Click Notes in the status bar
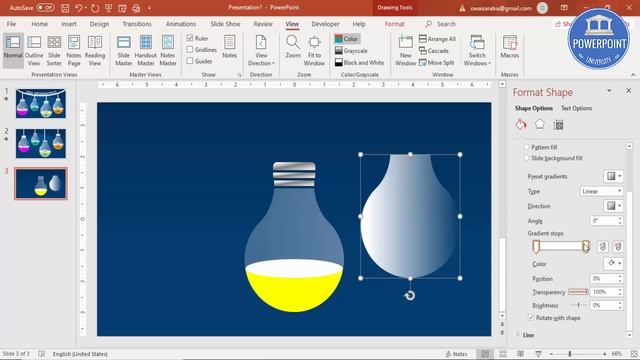The image size is (640, 360). (456, 354)
